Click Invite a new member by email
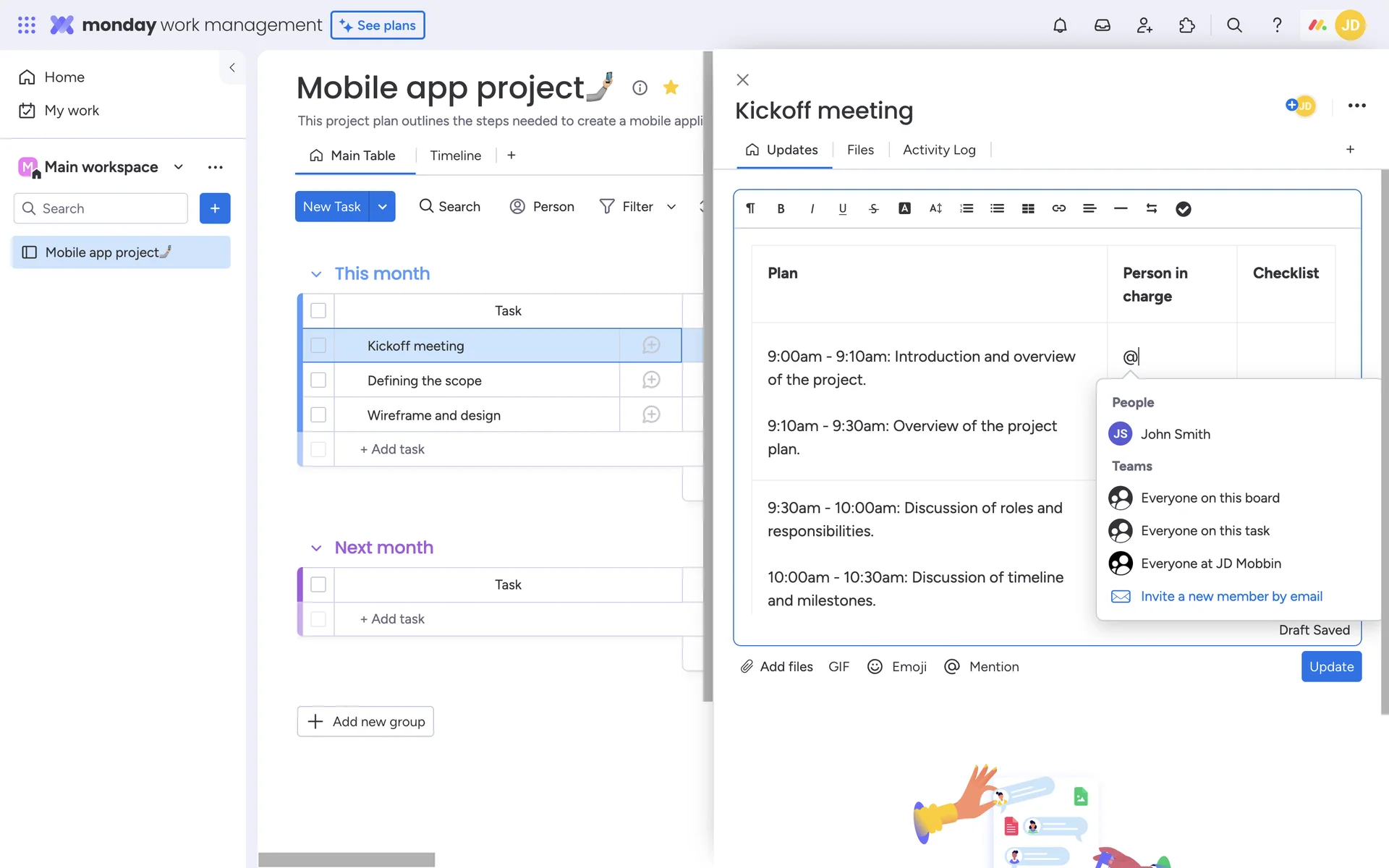Screen dimensions: 1389x868 click(1231, 596)
